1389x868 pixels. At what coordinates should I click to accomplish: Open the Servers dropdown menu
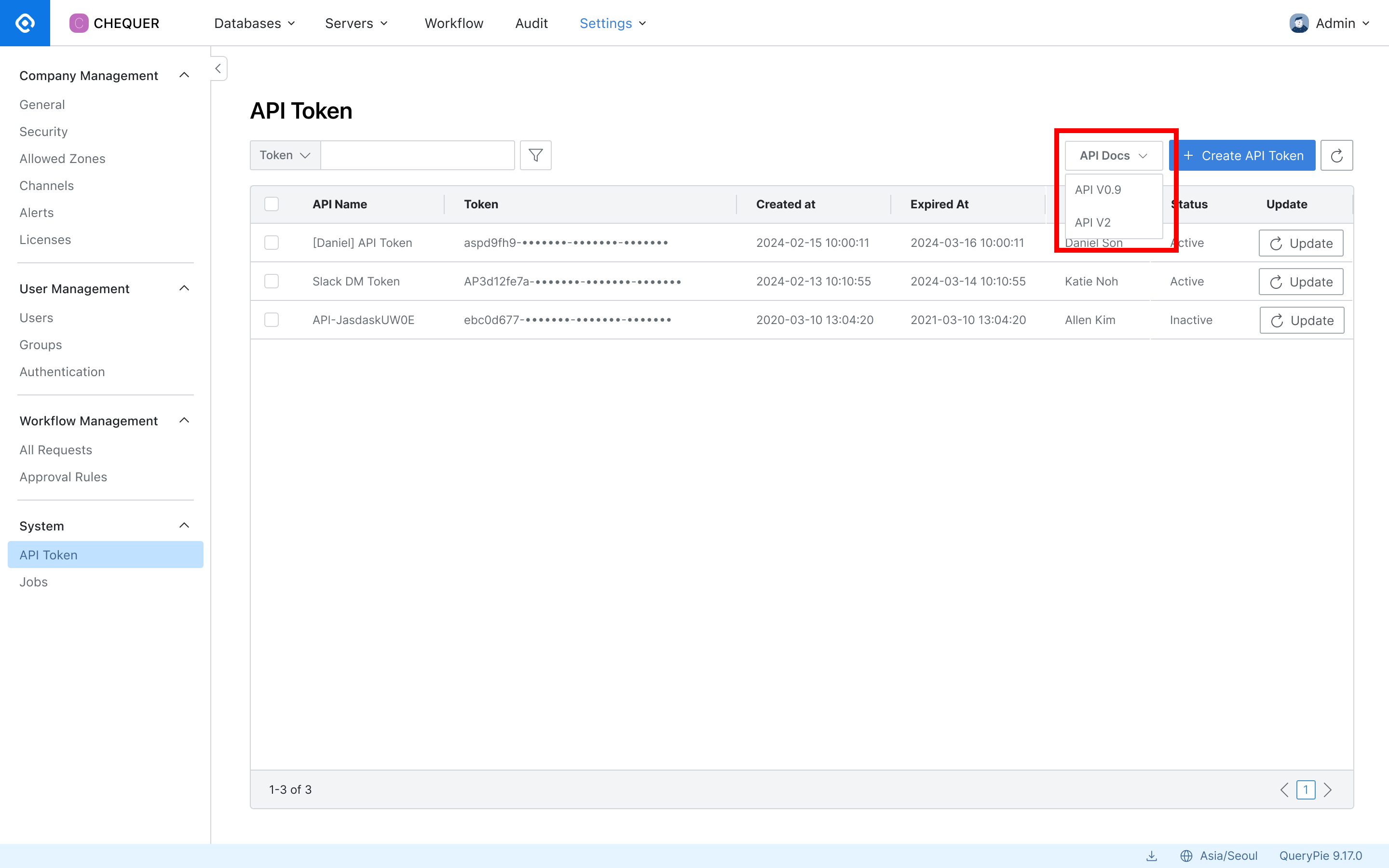pos(357,23)
